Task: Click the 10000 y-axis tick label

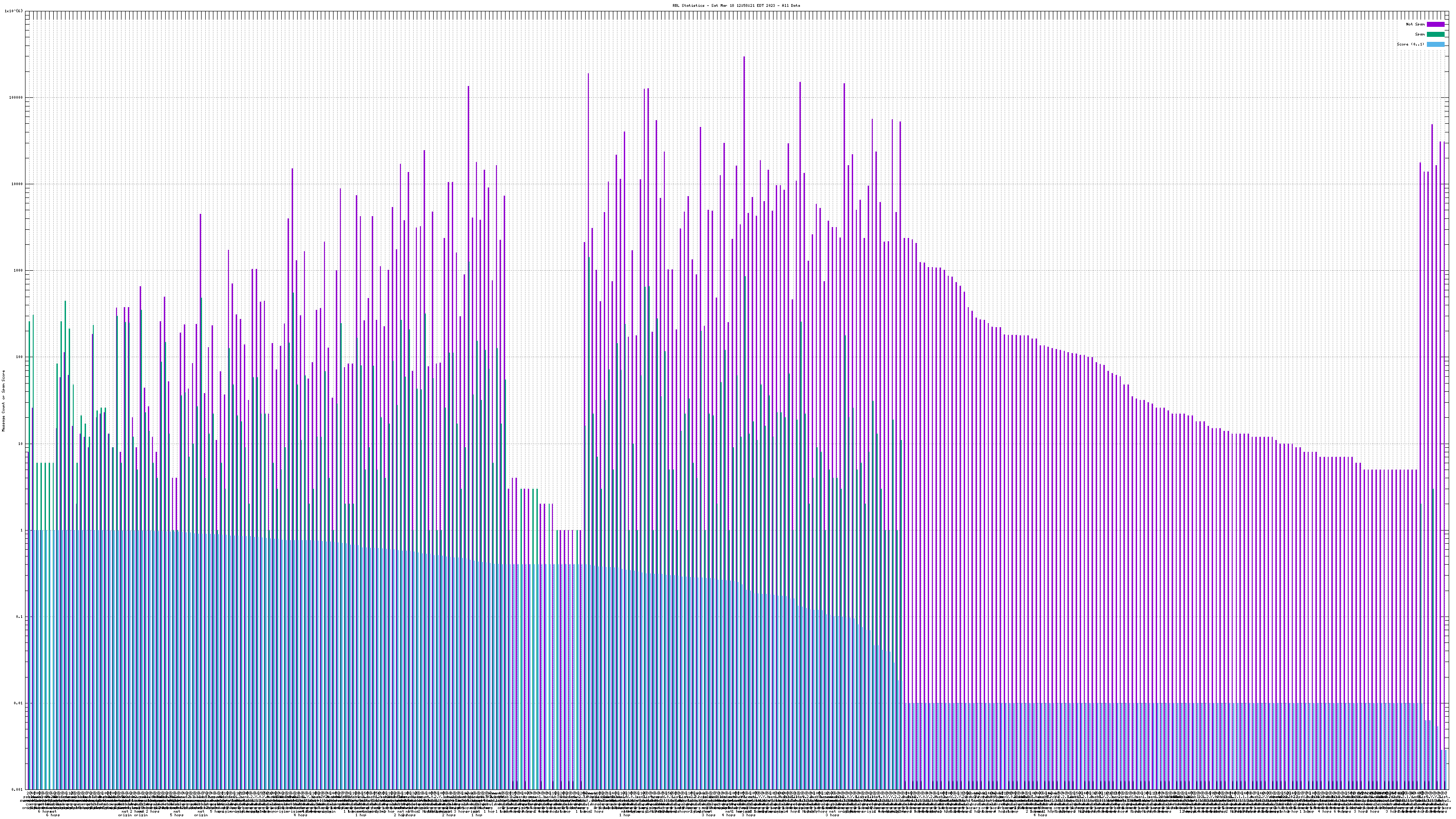Action: [x=18, y=184]
